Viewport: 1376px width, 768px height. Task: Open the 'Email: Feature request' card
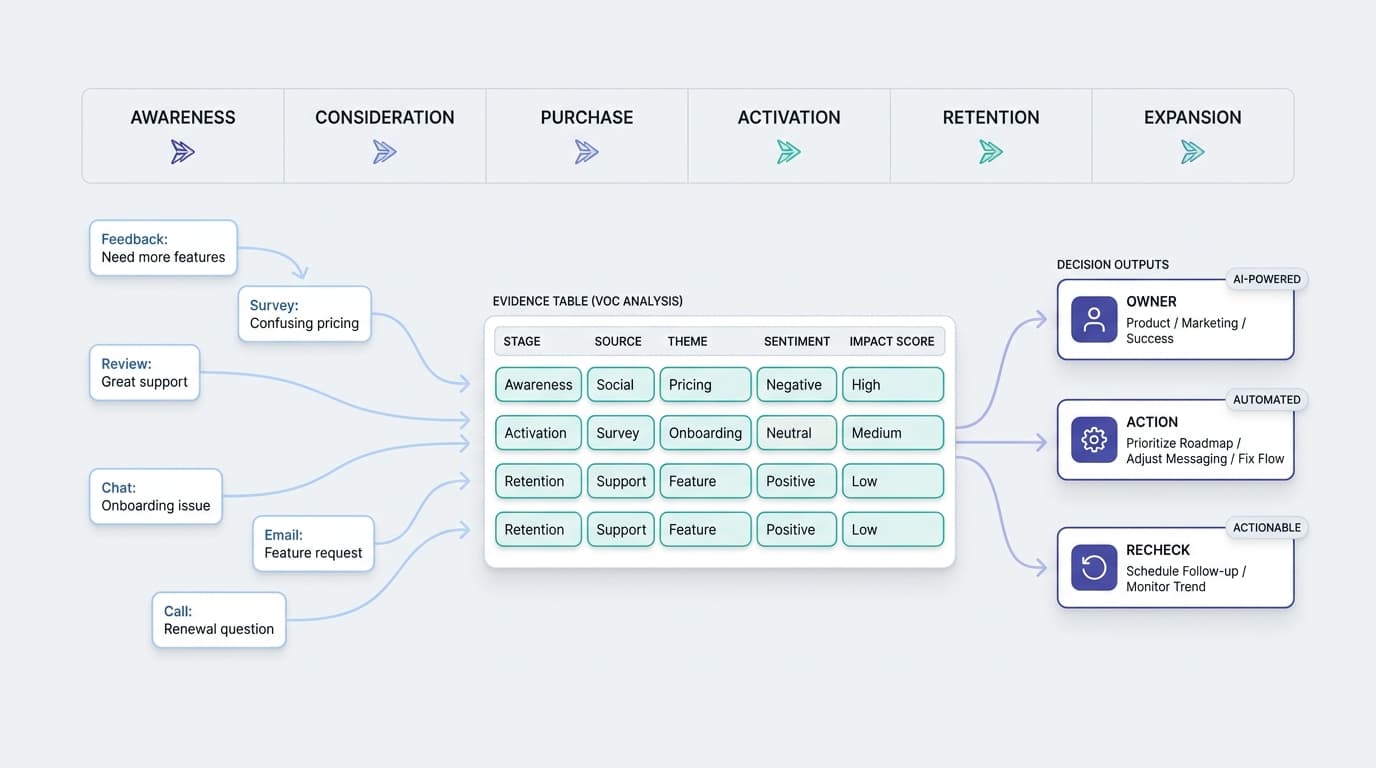pyautogui.click(x=313, y=544)
